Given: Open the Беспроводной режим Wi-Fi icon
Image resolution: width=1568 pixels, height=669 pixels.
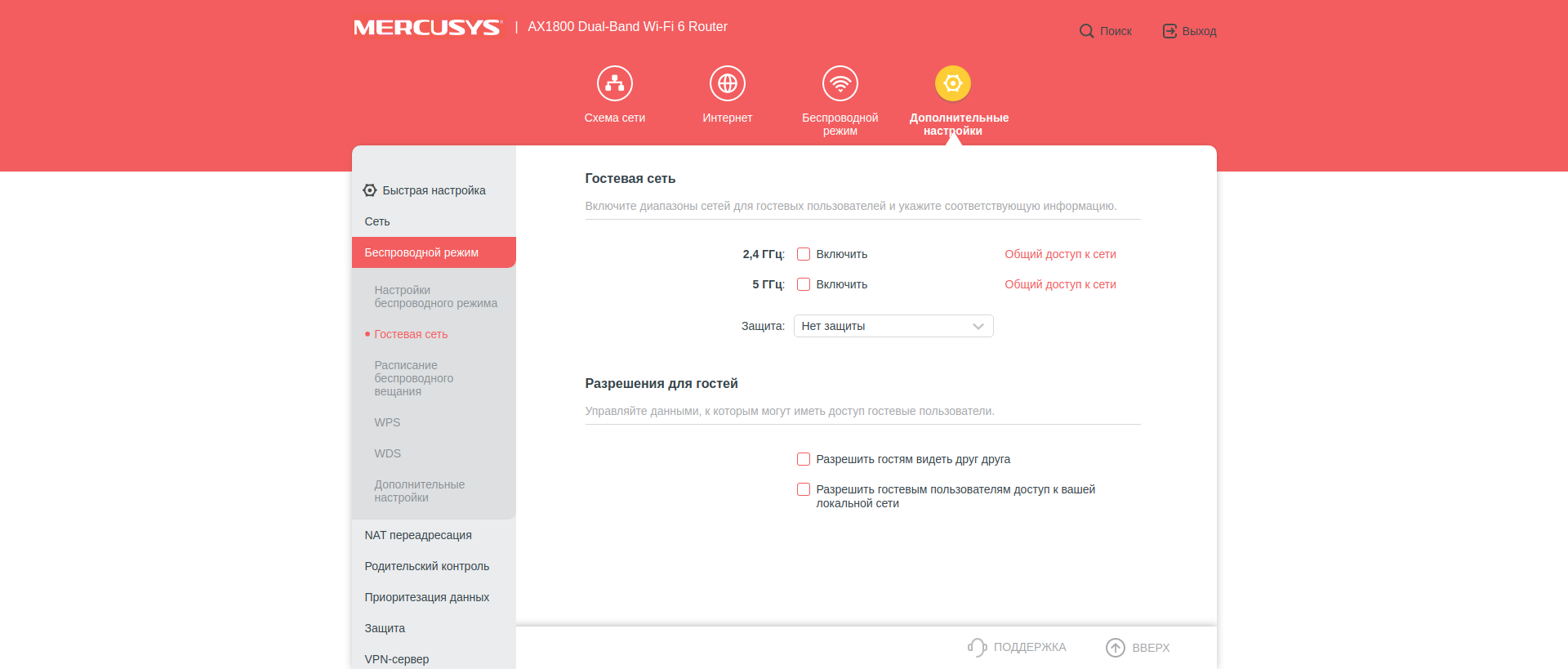Looking at the screenshot, I should tap(840, 83).
